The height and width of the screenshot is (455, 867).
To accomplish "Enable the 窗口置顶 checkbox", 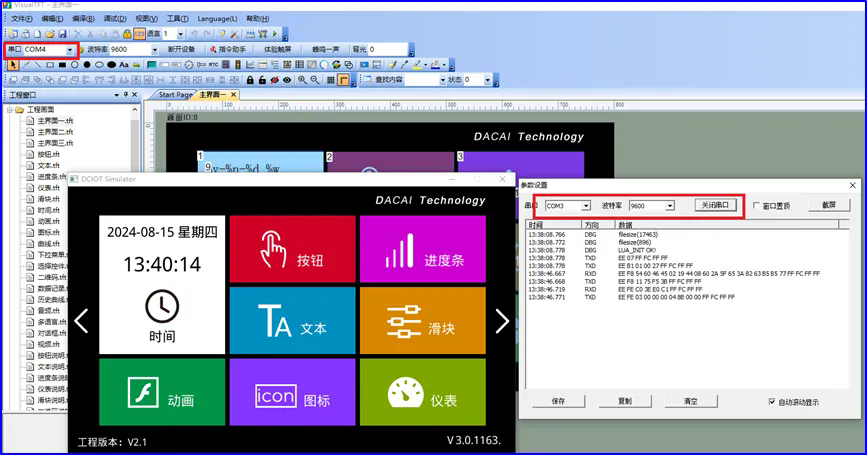I will tap(756, 206).
